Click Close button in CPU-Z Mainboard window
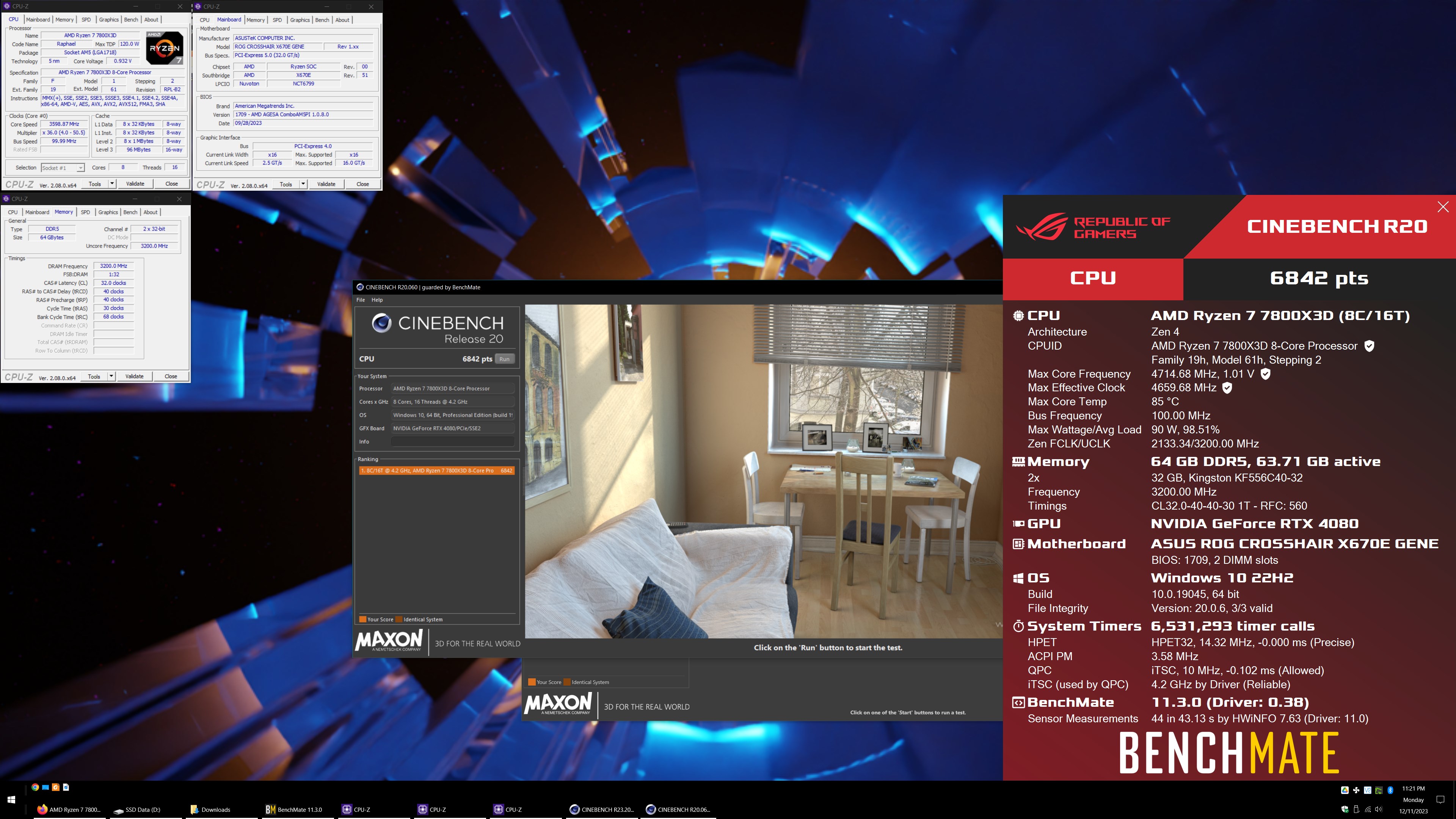The height and width of the screenshot is (819, 1456). 363,184
